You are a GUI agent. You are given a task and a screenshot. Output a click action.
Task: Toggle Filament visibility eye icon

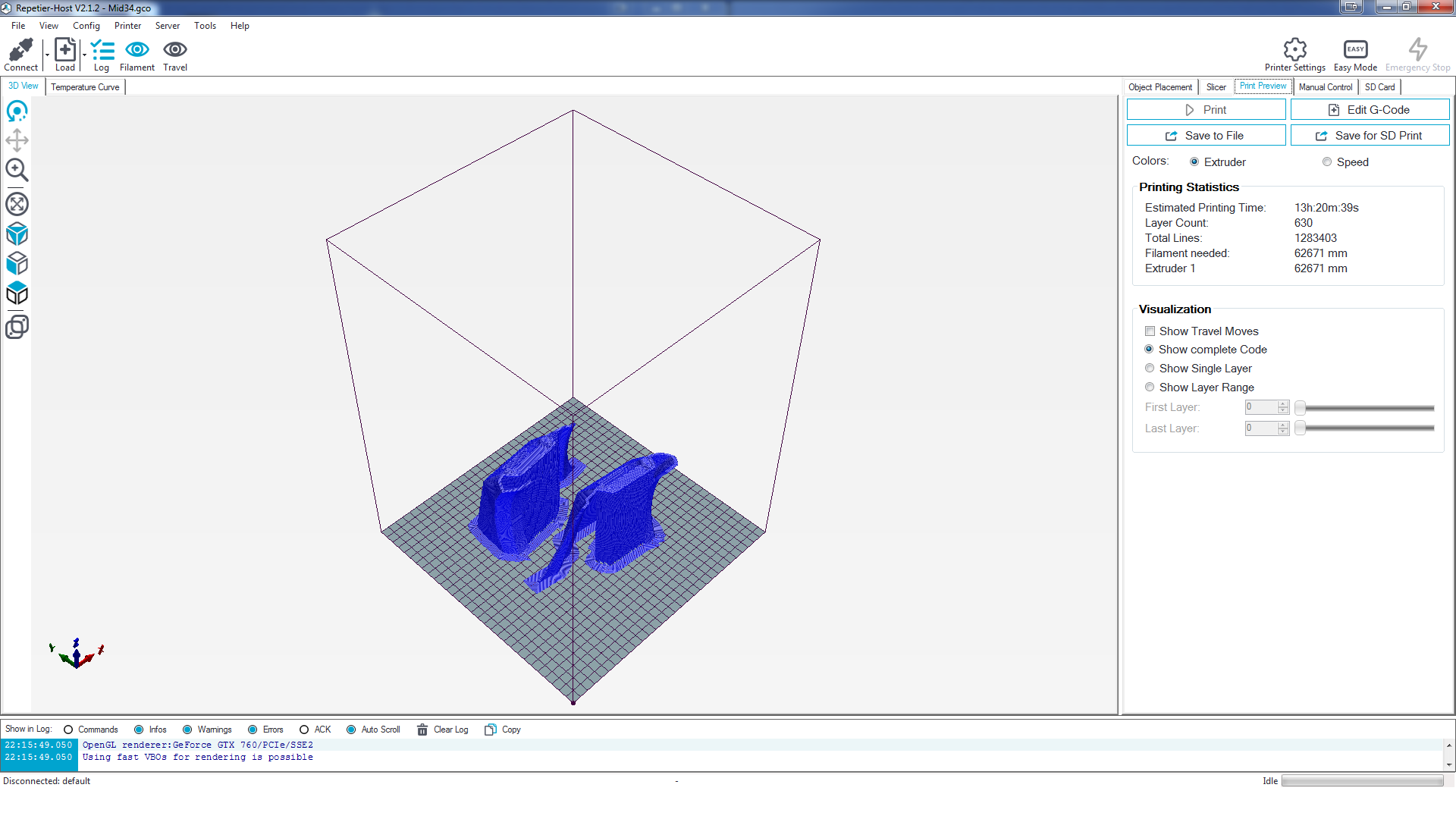point(136,50)
